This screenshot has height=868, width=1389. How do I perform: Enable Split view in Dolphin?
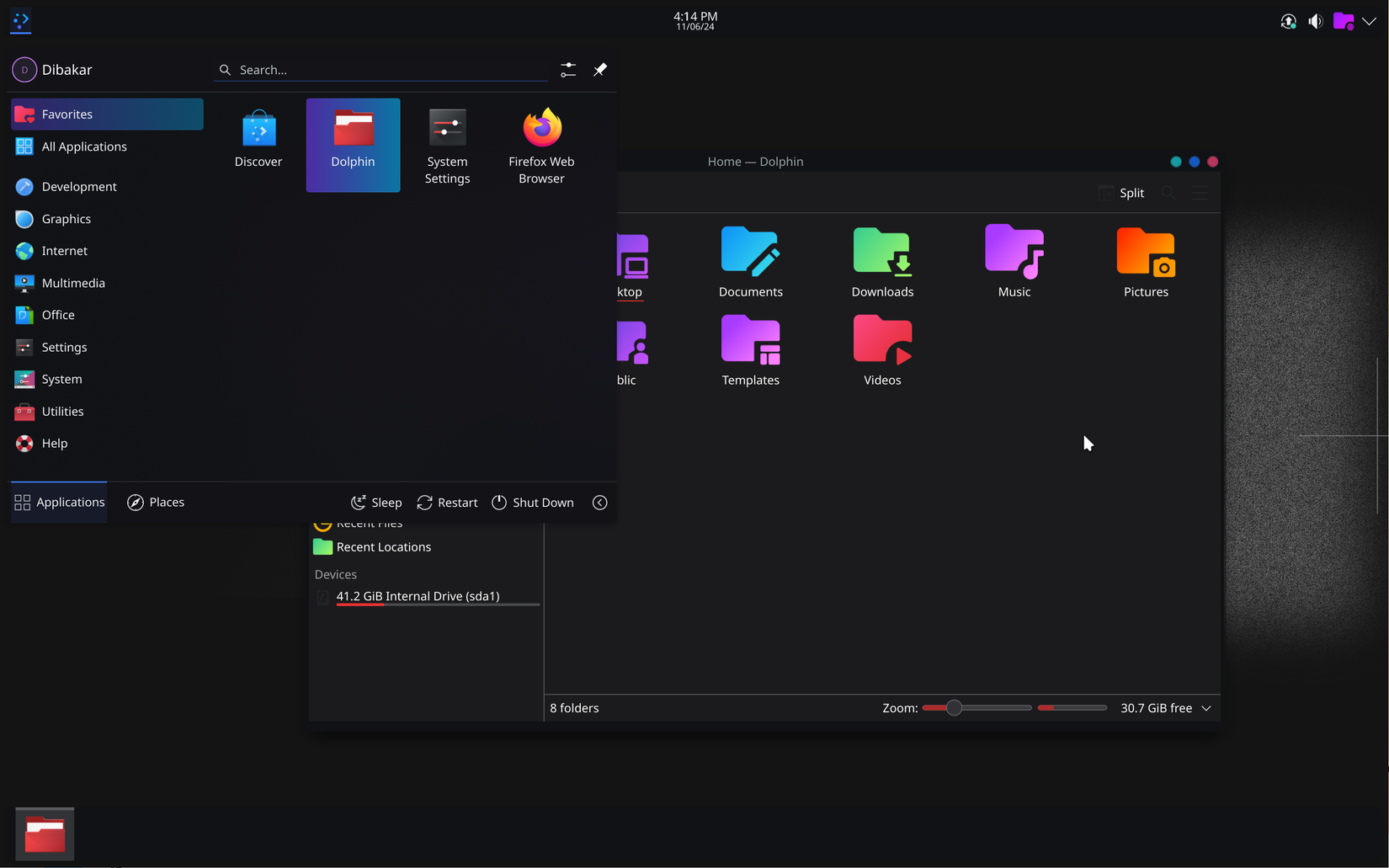(x=1121, y=193)
